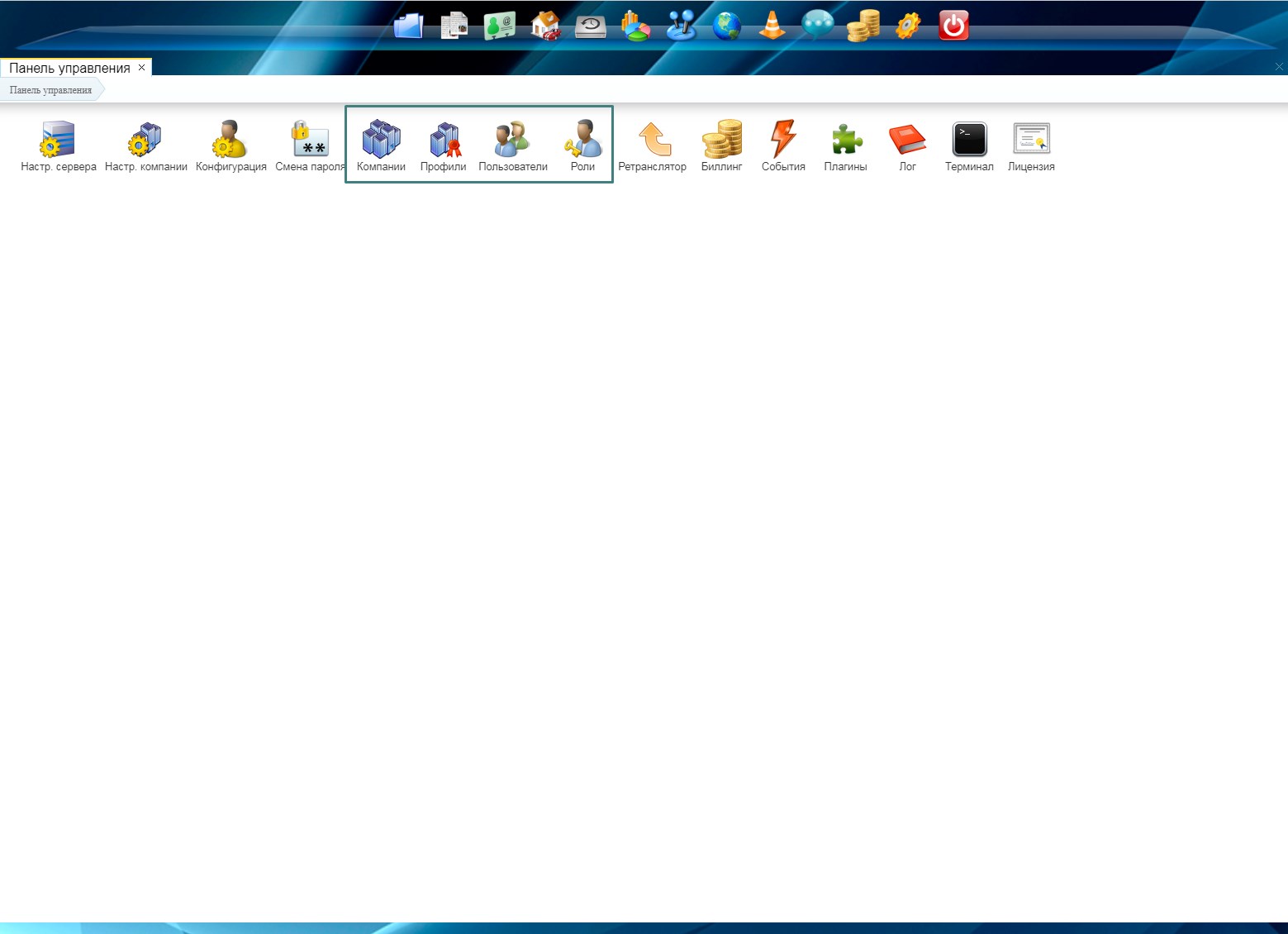Open the Компании section

pos(381,140)
